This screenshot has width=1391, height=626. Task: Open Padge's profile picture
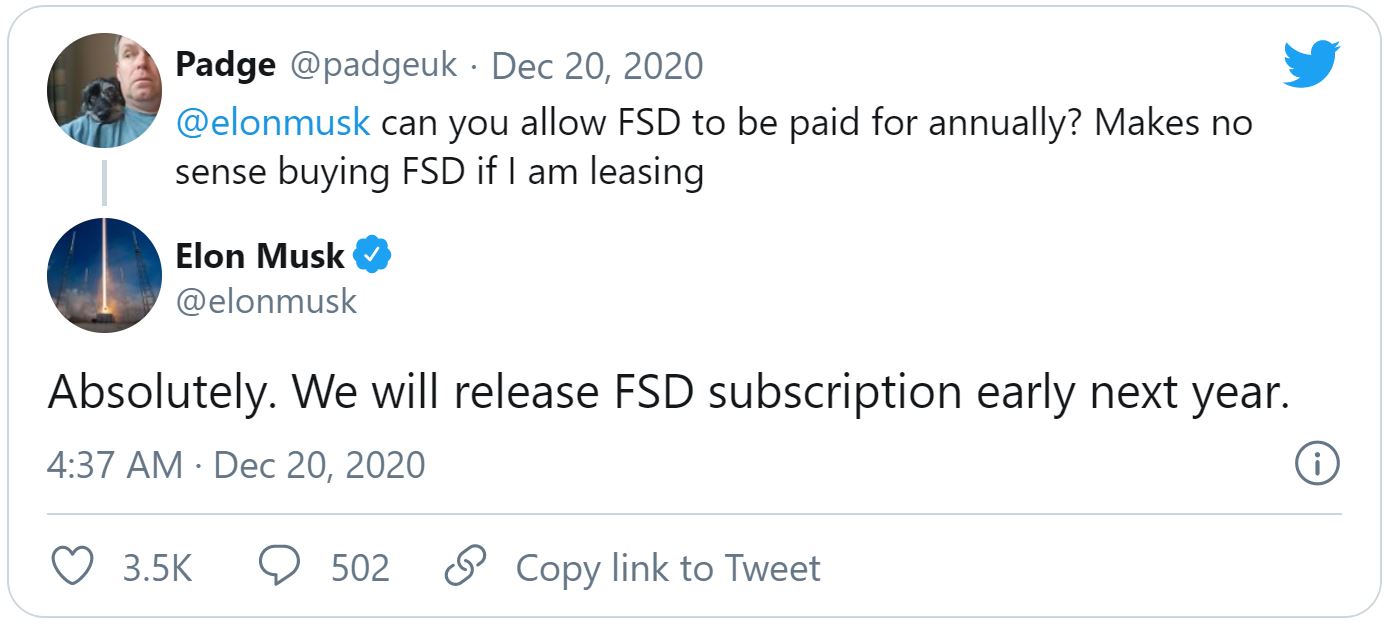pyautogui.click(x=104, y=90)
